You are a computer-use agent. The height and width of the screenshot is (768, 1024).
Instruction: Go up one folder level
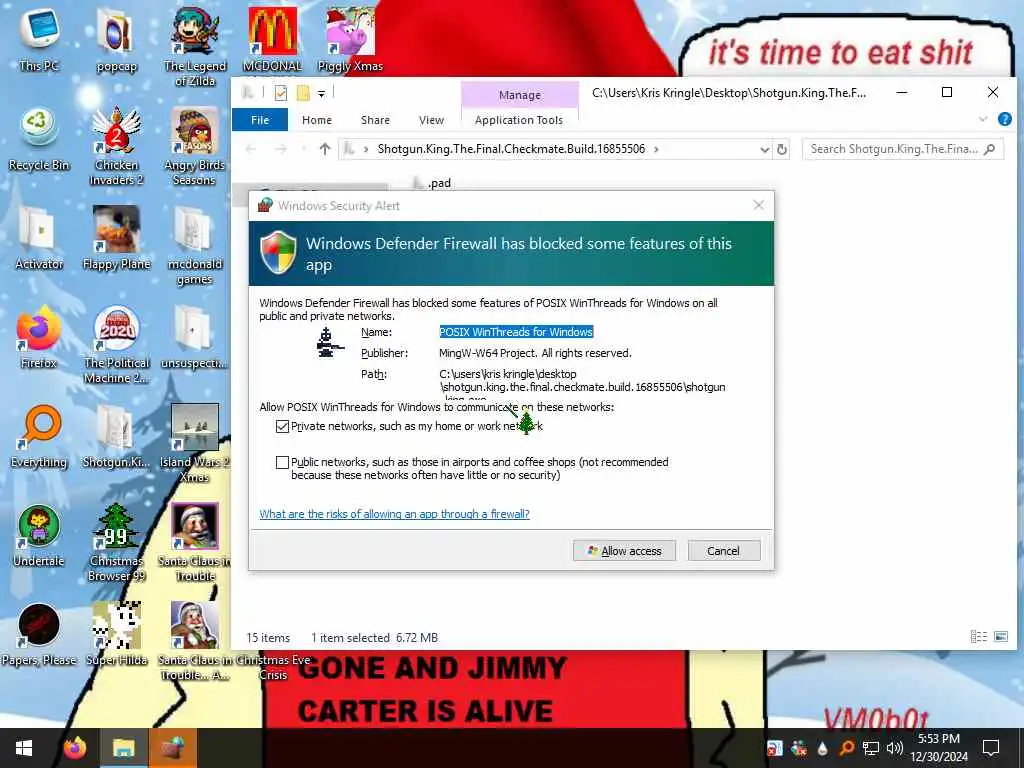pos(325,150)
